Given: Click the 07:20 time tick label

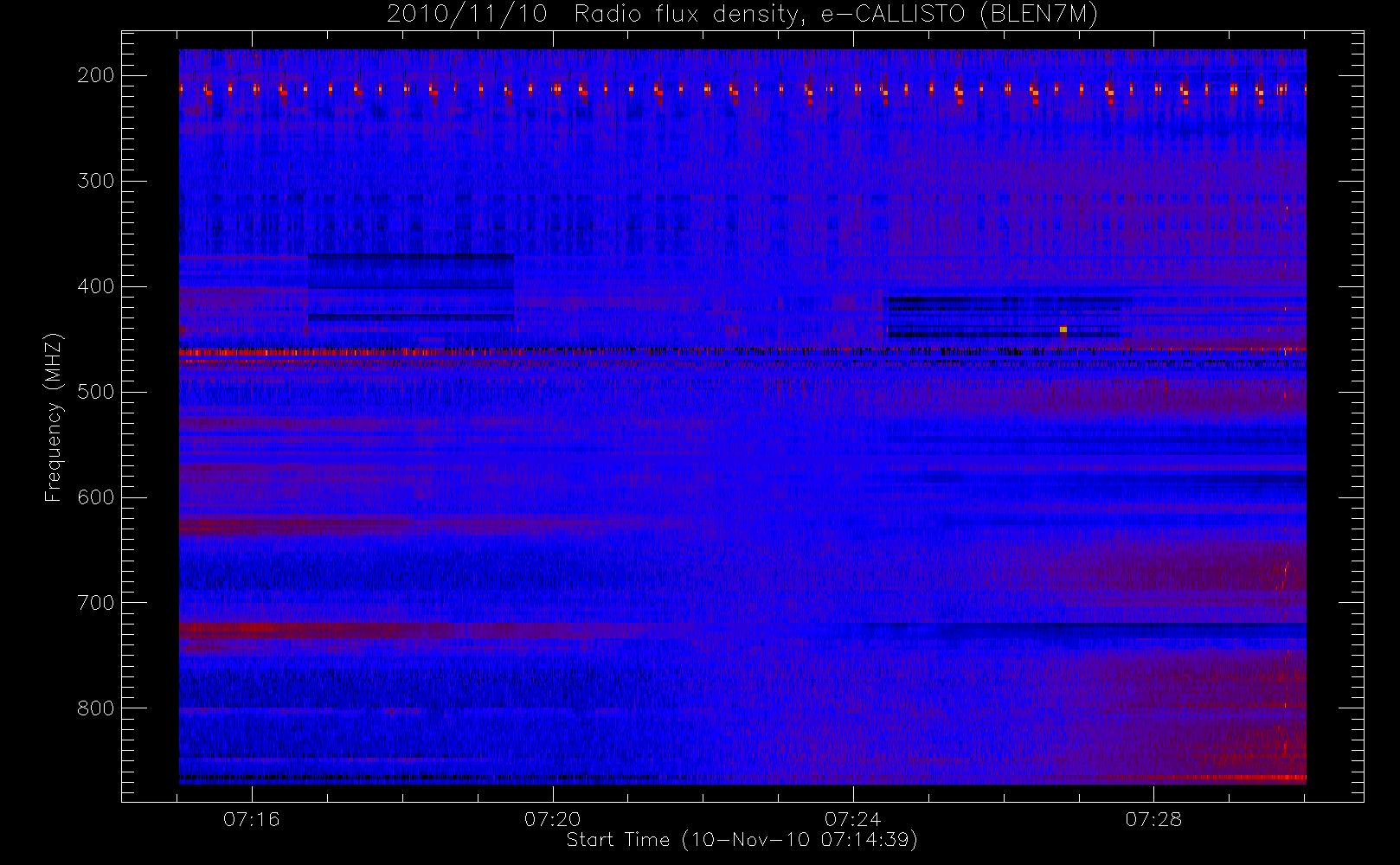Looking at the screenshot, I should [553, 818].
